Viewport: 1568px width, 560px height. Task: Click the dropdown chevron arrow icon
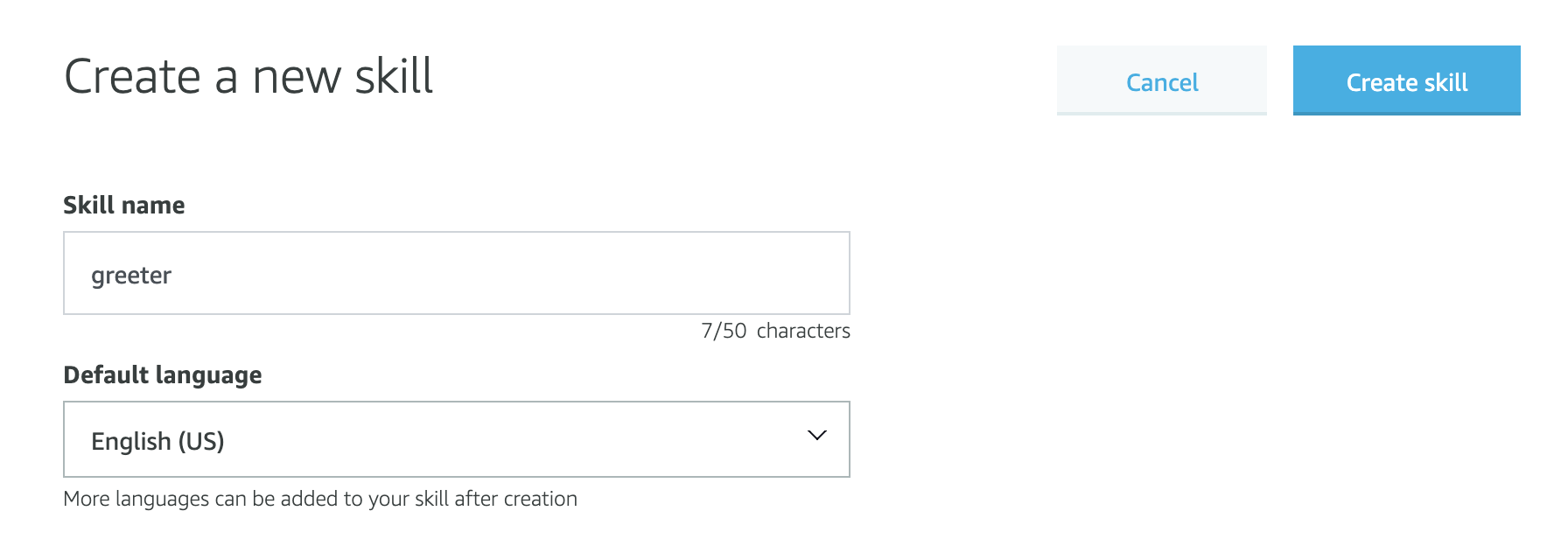[x=816, y=436]
